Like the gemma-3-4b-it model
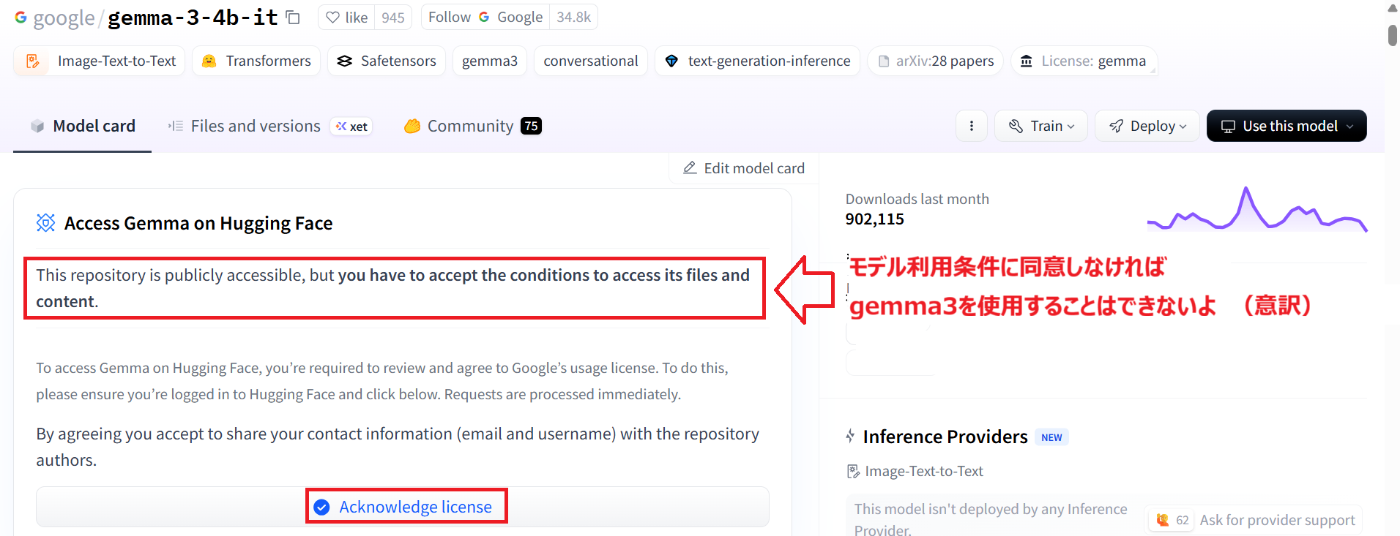The width and height of the screenshot is (1400, 536). [344, 17]
